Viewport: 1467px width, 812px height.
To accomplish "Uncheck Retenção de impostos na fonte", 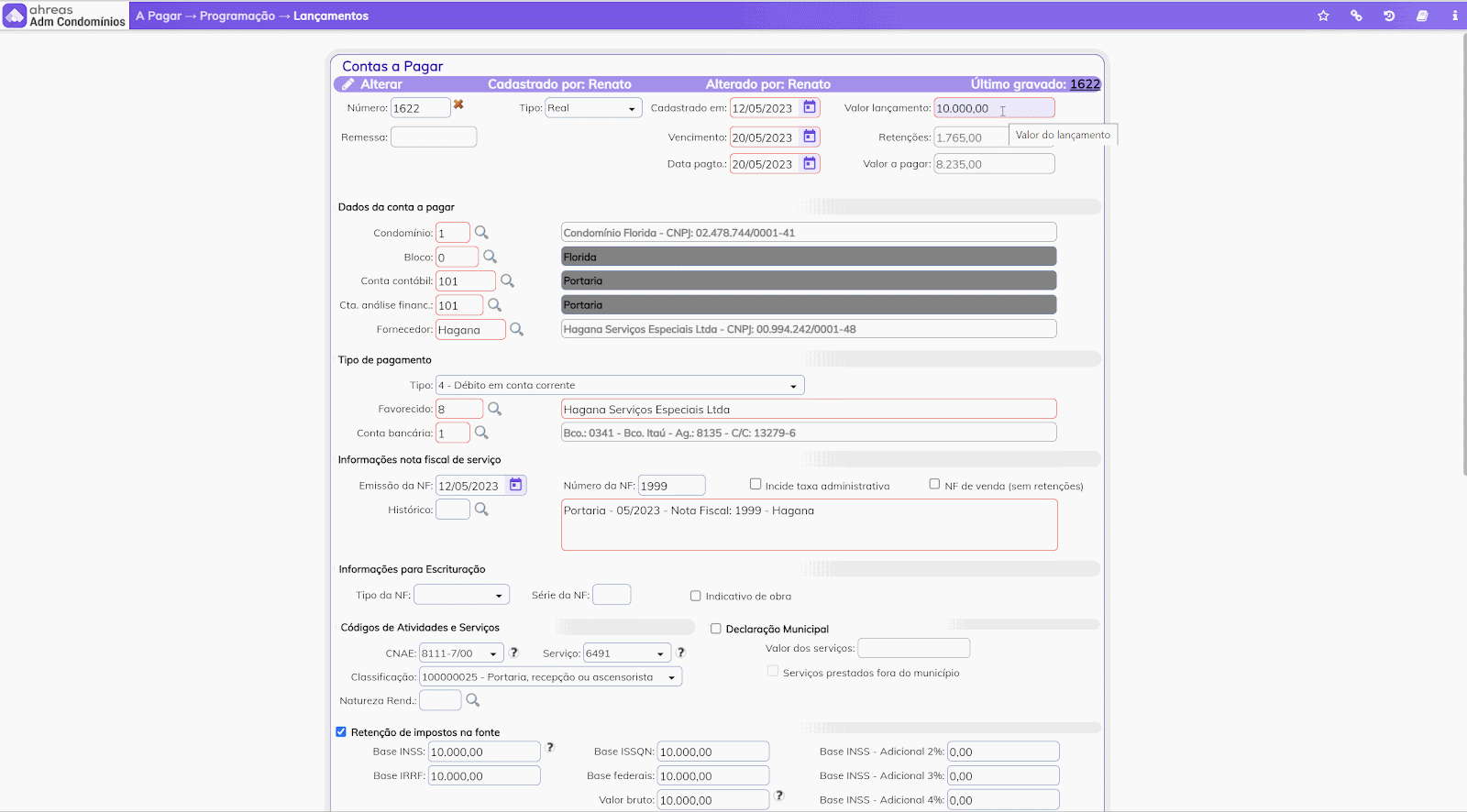I will click(341, 732).
